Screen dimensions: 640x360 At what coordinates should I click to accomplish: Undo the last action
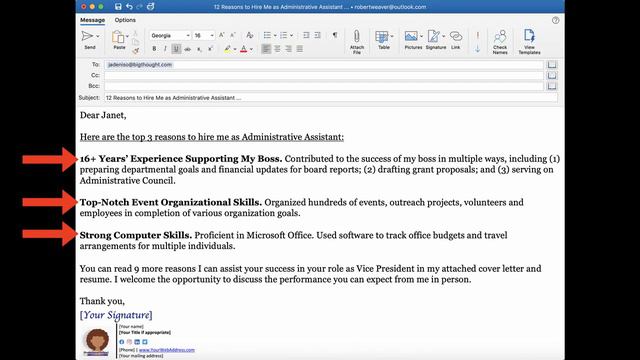tap(129, 7)
